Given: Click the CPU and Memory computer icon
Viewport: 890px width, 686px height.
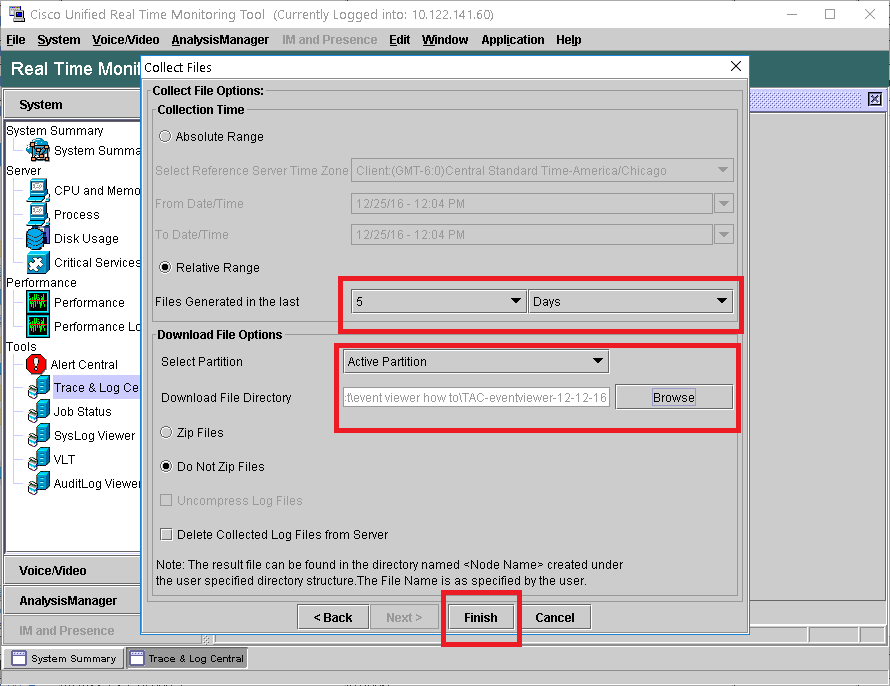Looking at the screenshot, I should click(38, 191).
